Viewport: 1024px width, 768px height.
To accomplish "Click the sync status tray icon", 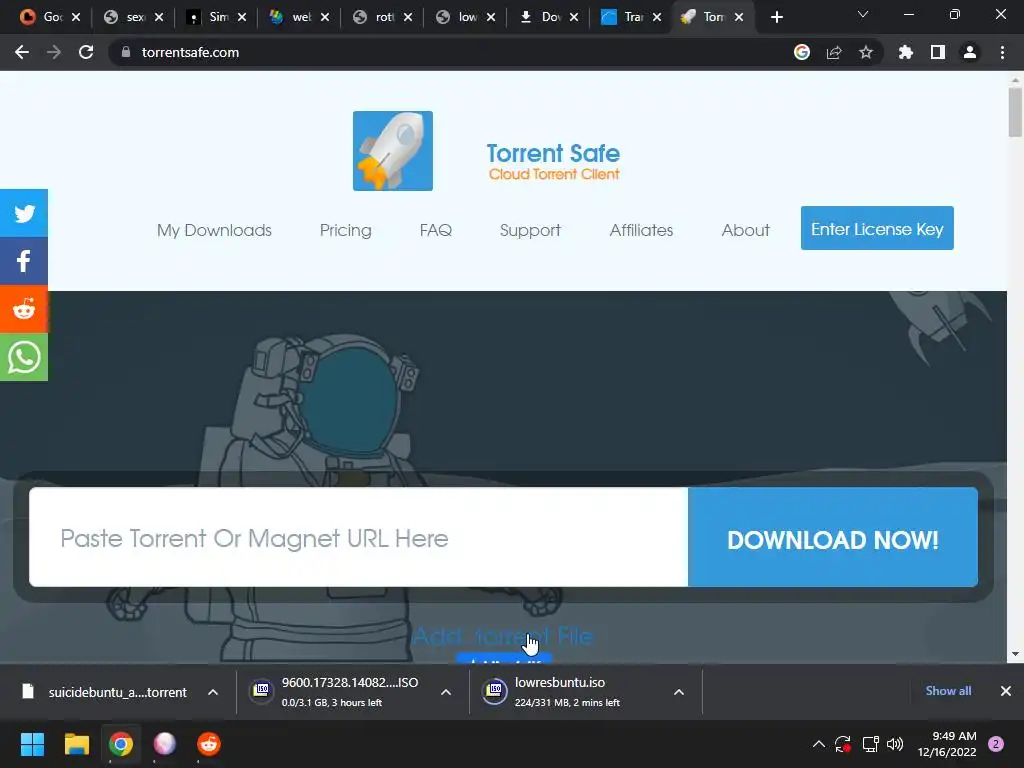I will point(842,744).
